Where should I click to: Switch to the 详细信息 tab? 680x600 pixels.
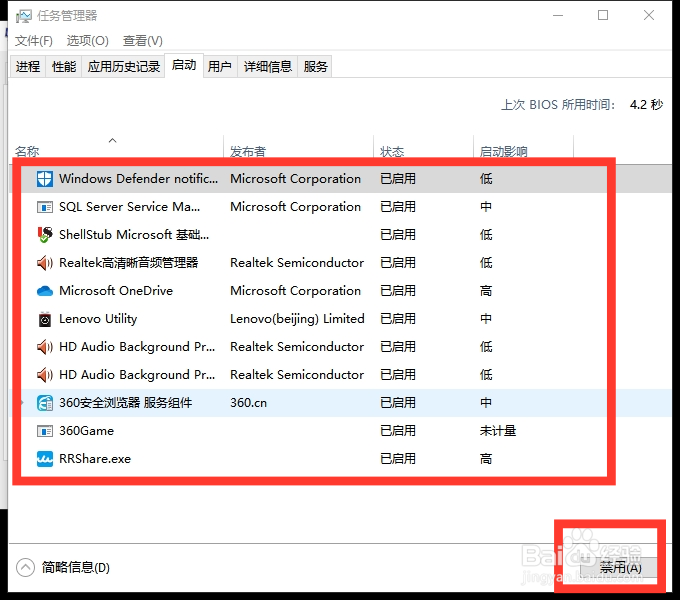pos(268,66)
